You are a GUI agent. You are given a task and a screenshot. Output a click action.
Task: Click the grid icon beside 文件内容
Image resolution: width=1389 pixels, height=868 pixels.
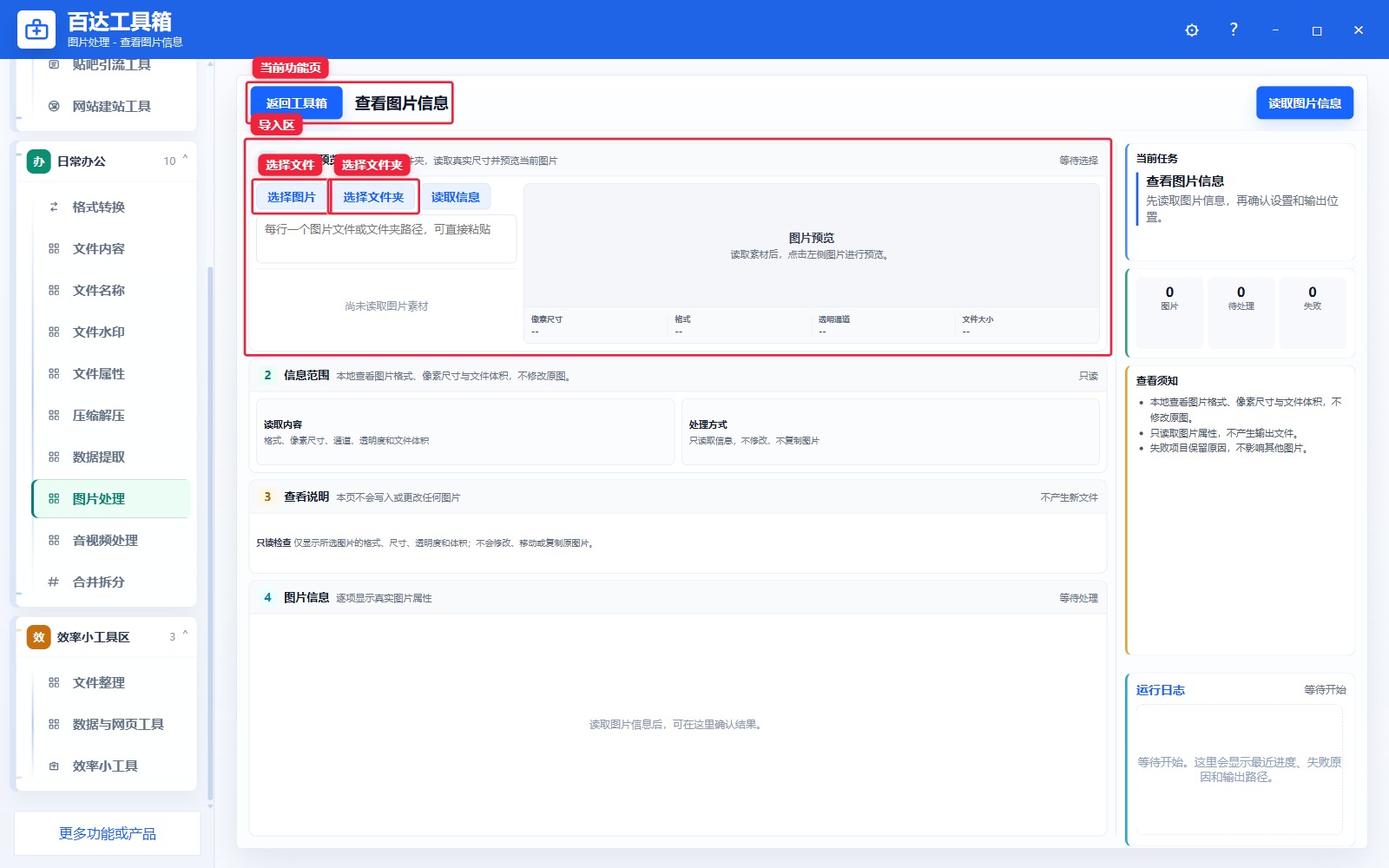click(54, 249)
